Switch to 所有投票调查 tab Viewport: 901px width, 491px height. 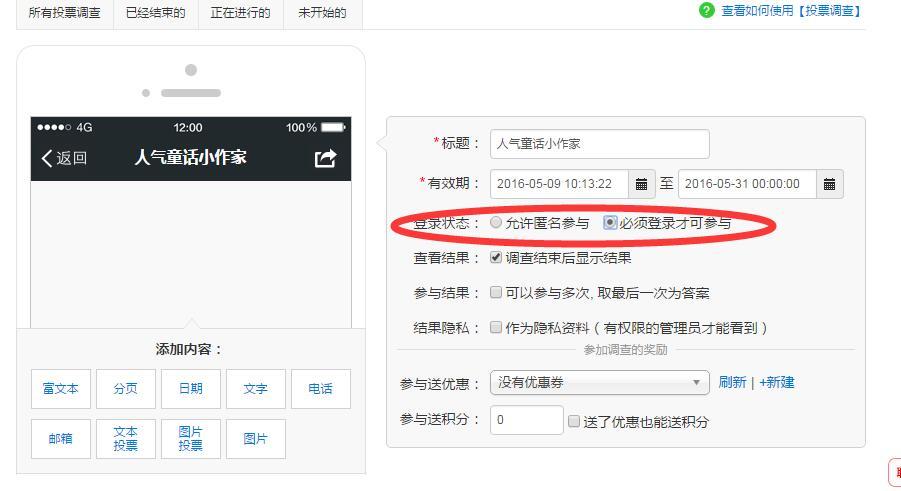[x=64, y=13]
